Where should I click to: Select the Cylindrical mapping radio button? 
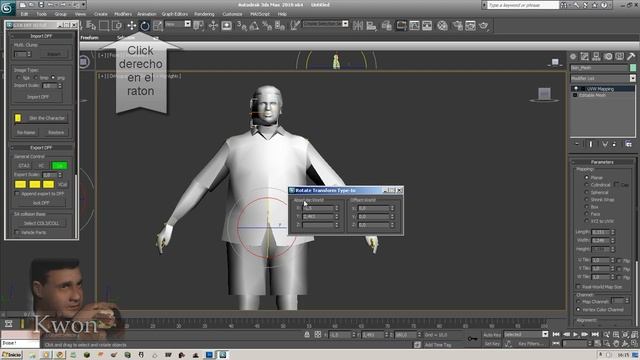point(587,185)
